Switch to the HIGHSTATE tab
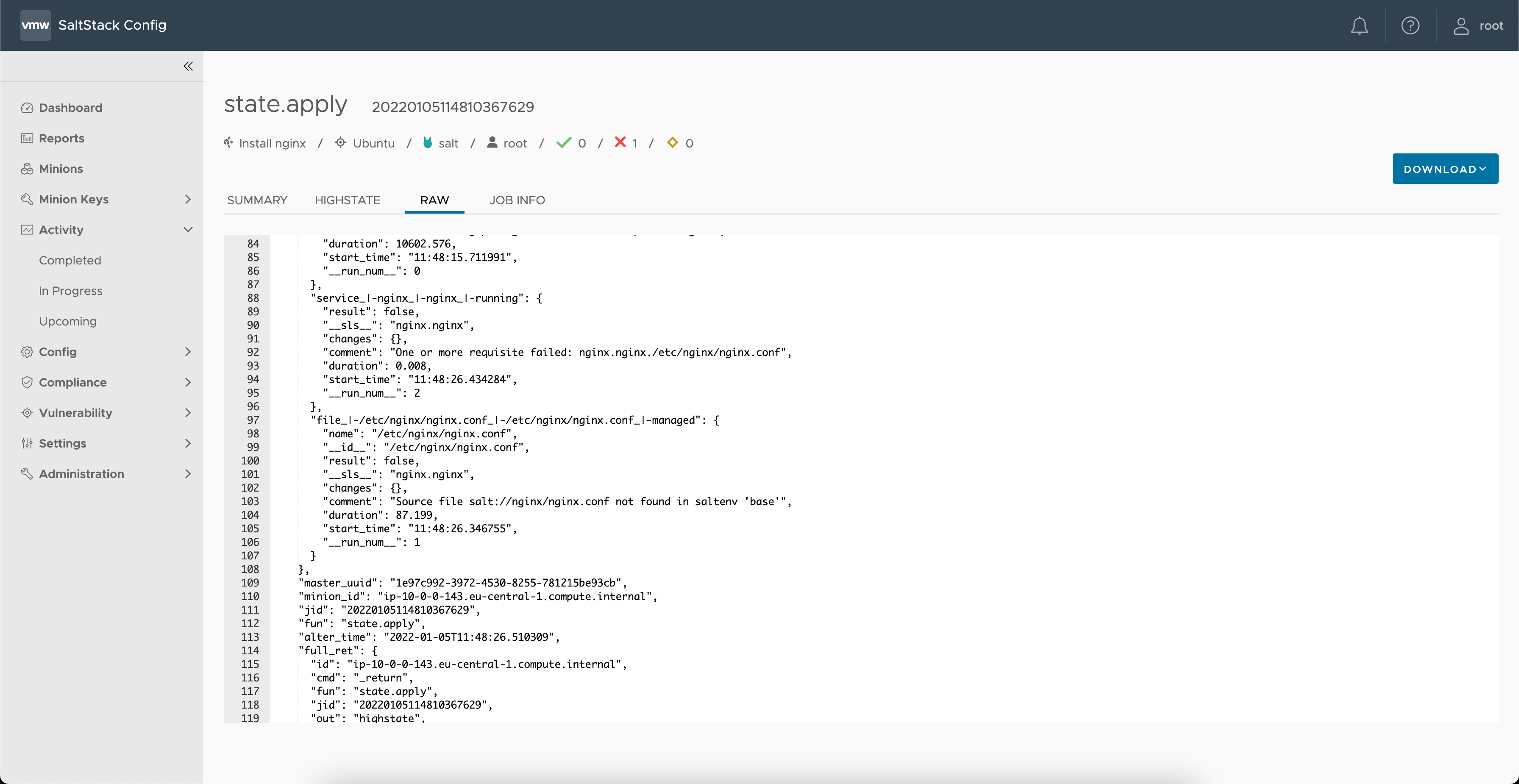The image size is (1519, 784). [x=347, y=200]
